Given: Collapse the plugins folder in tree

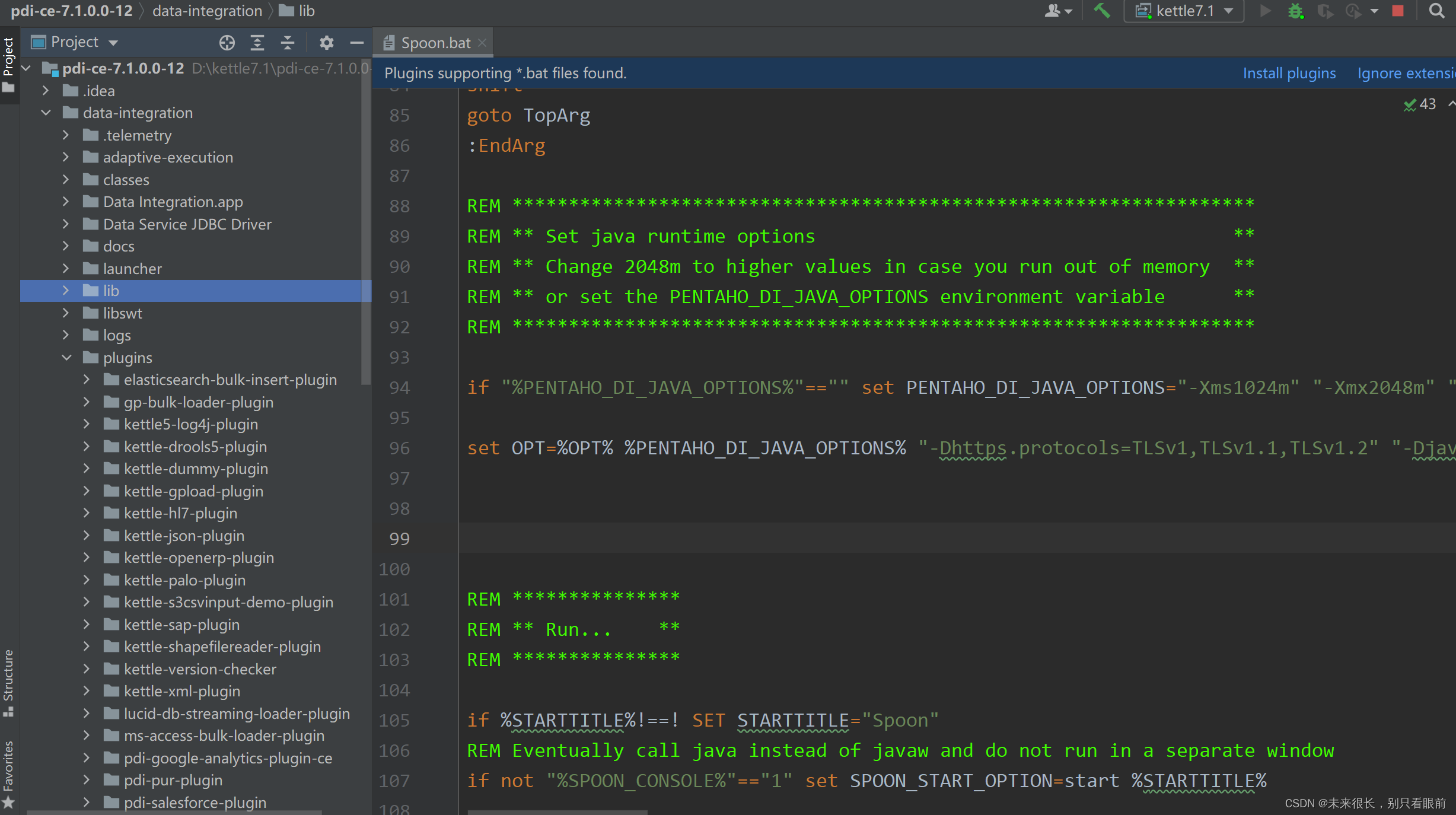Looking at the screenshot, I should 66,358.
